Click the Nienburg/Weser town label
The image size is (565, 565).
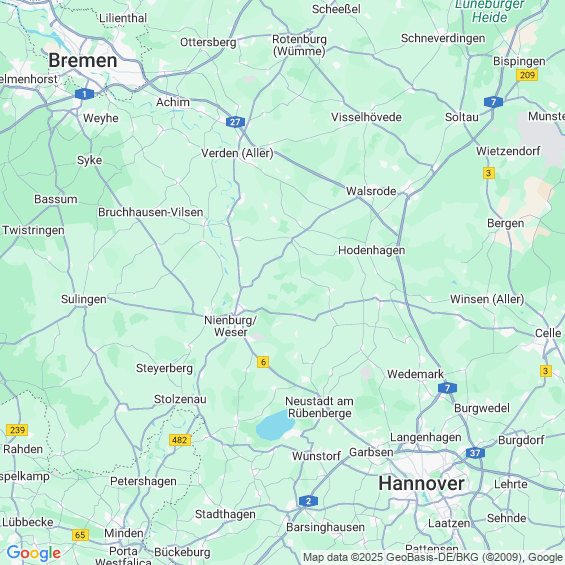[231, 326]
